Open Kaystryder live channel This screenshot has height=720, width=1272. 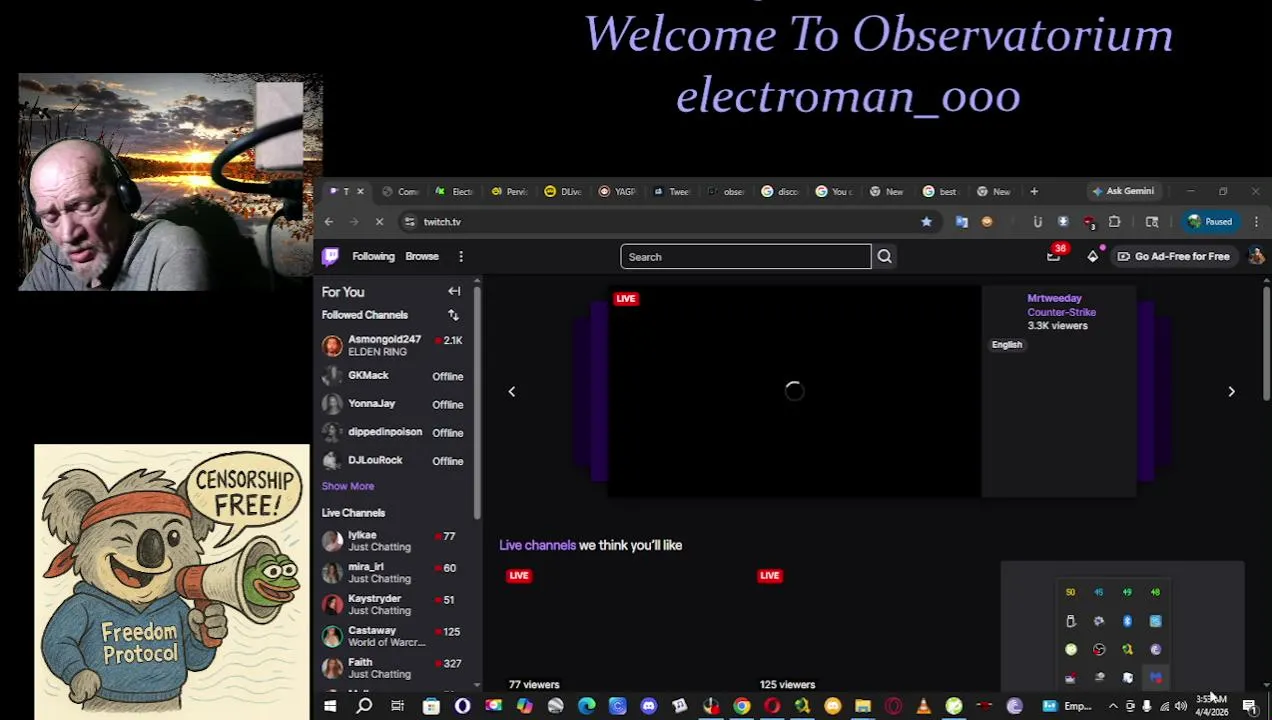[x=393, y=605]
